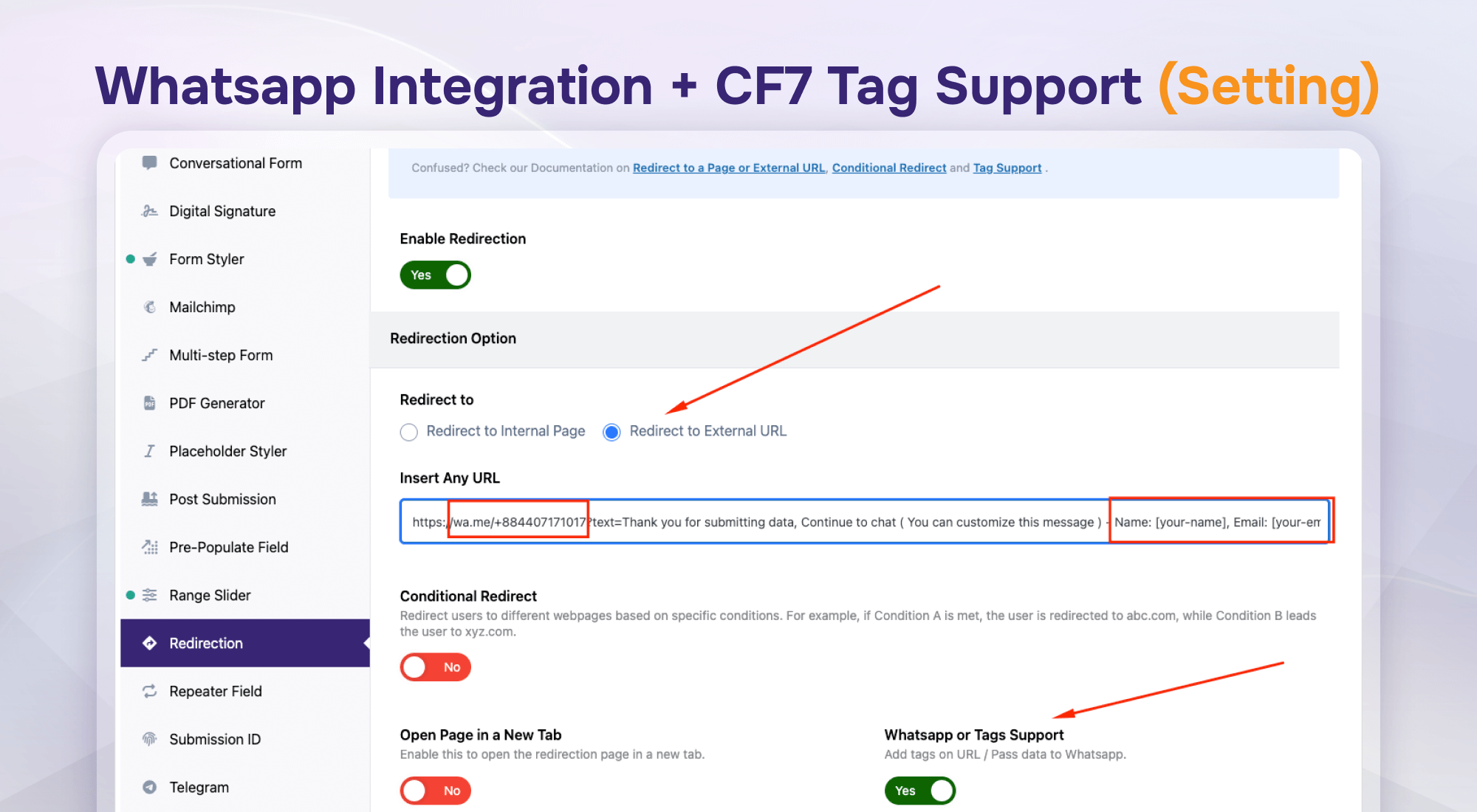Image resolution: width=1477 pixels, height=812 pixels.
Task: Click the Digital Signature icon in sidebar
Action: click(149, 211)
